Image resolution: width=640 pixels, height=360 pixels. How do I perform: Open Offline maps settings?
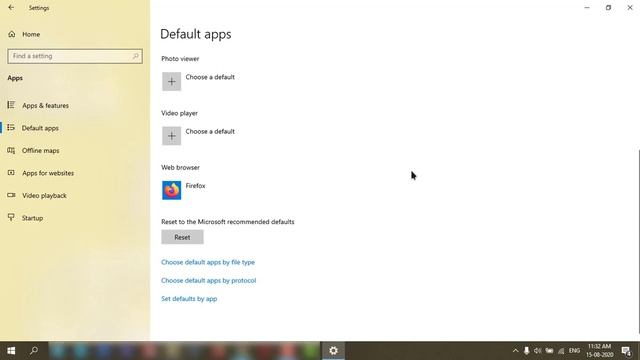[40, 150]
